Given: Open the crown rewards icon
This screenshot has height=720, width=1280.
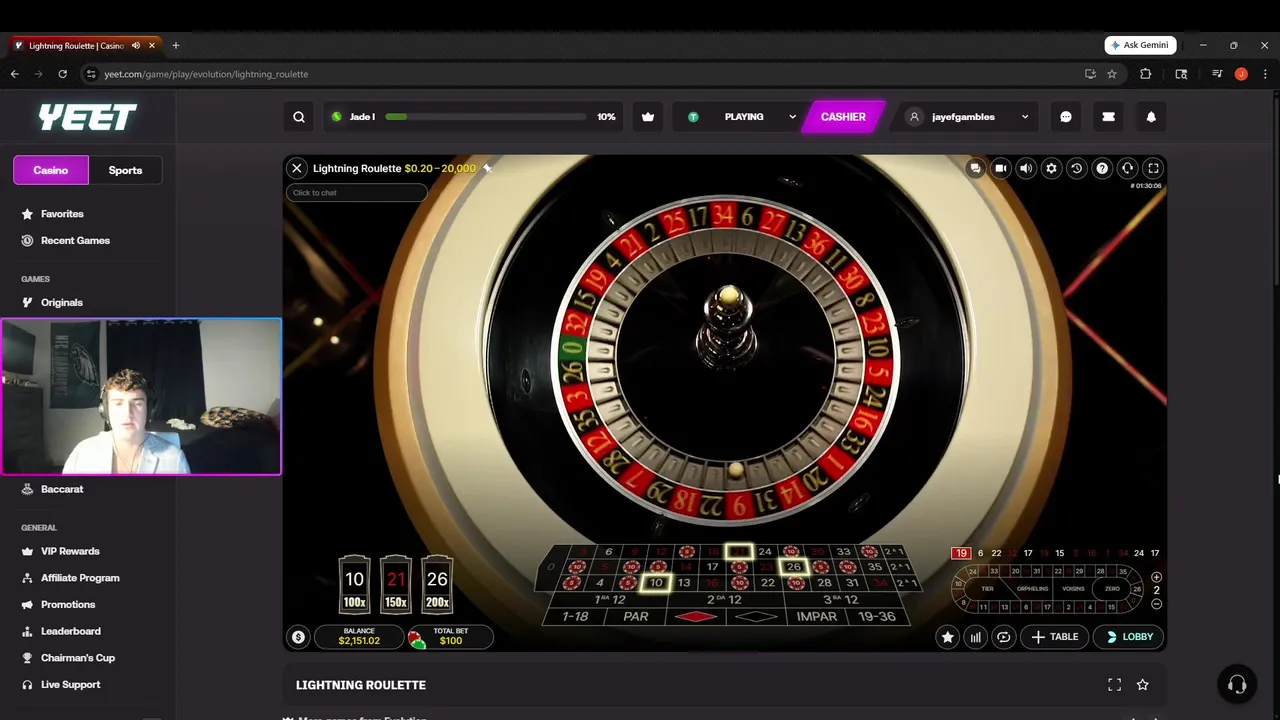Looking at the screenshot, I should point(648,117).
